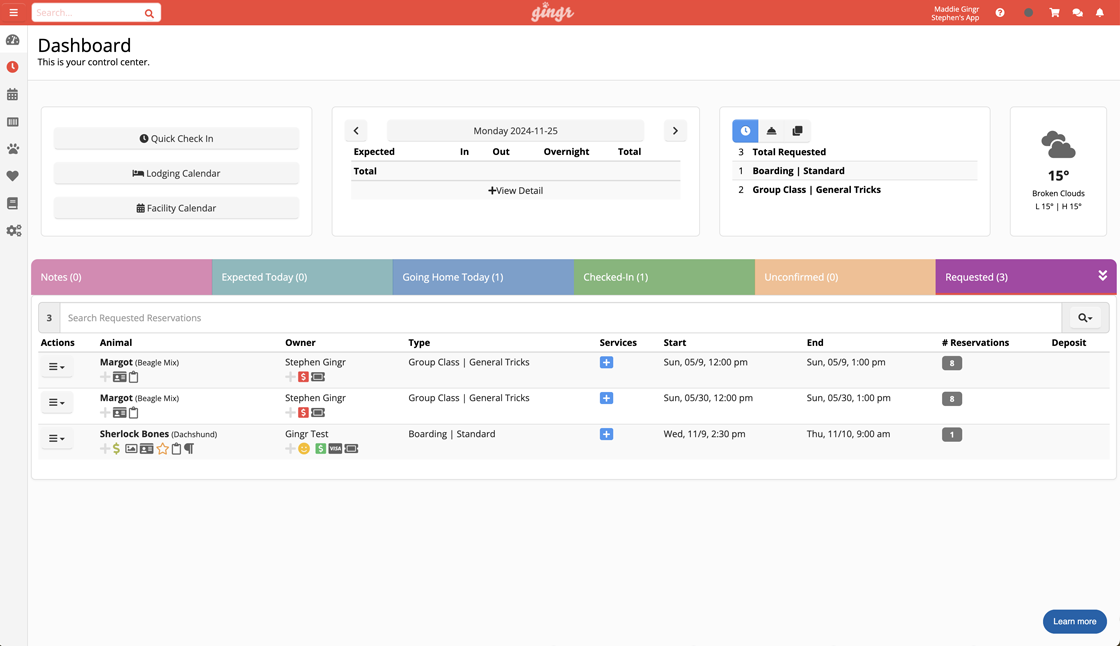1120x646 pixels.
Task: Toggle the copy/stacked icon next to cloud icon
Action: click(x=797, y=130)
